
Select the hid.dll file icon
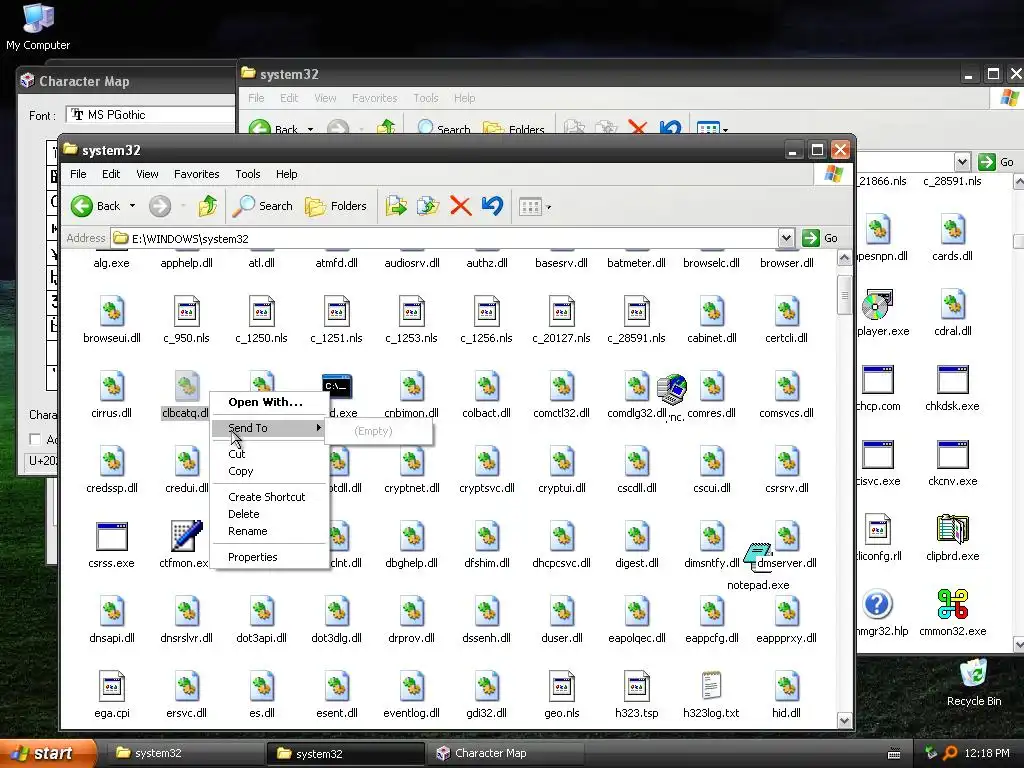coord(786,686)
